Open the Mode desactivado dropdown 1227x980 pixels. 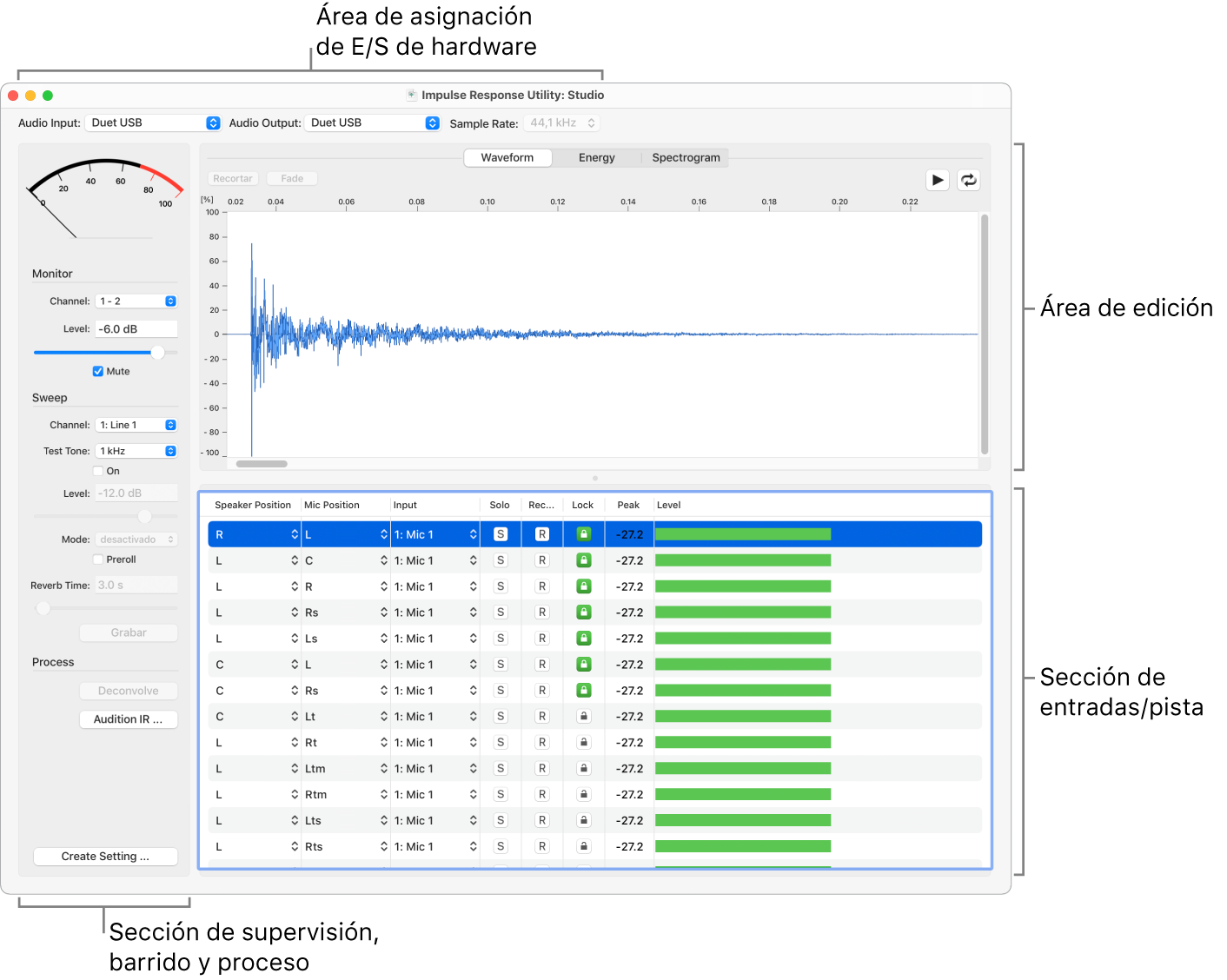tap(136, 540)
